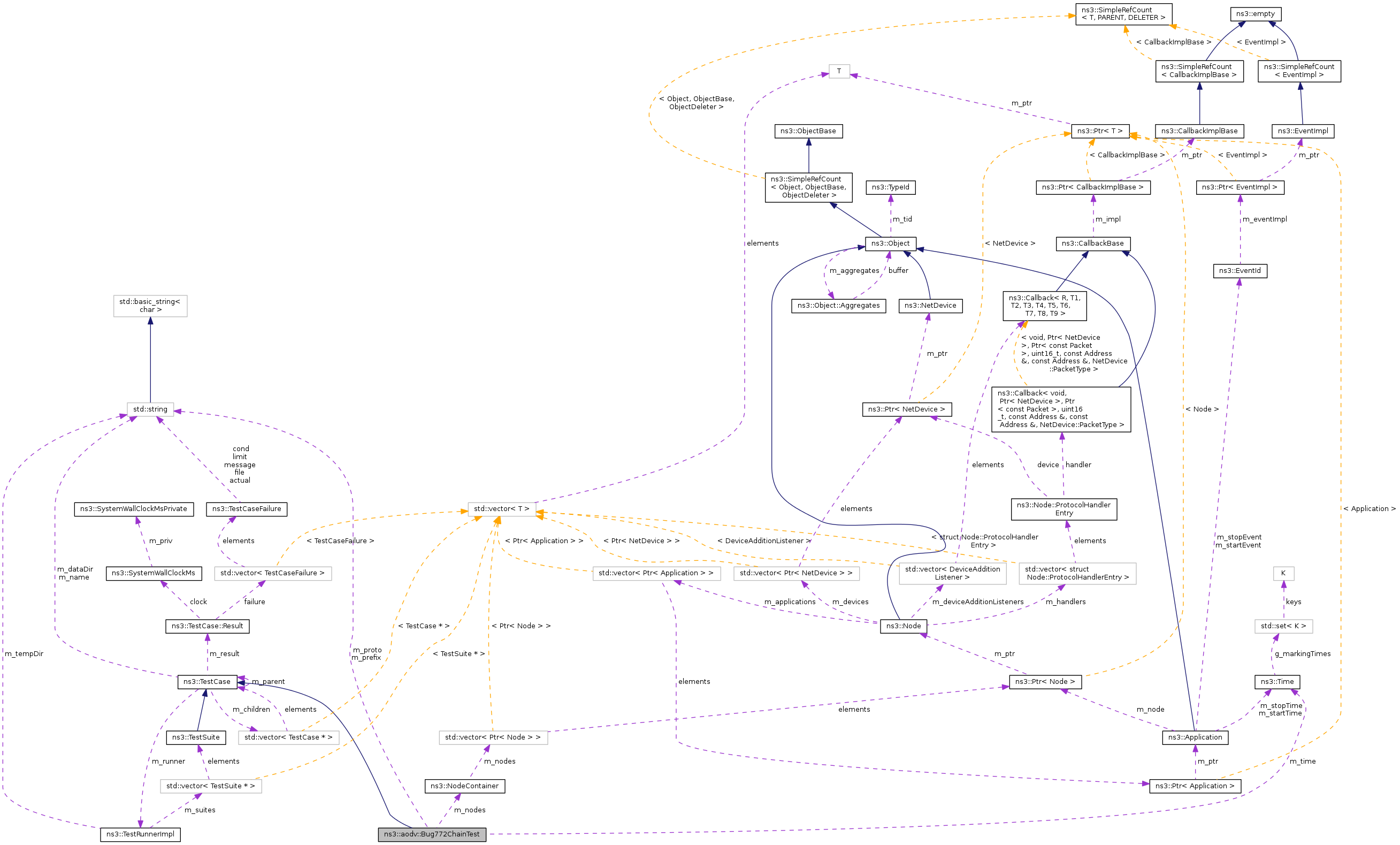The height and width of the screenshot is (845, 1400).
Task: Click the m_deviceAdditionListeners edge label
Action: click(978, 602)
